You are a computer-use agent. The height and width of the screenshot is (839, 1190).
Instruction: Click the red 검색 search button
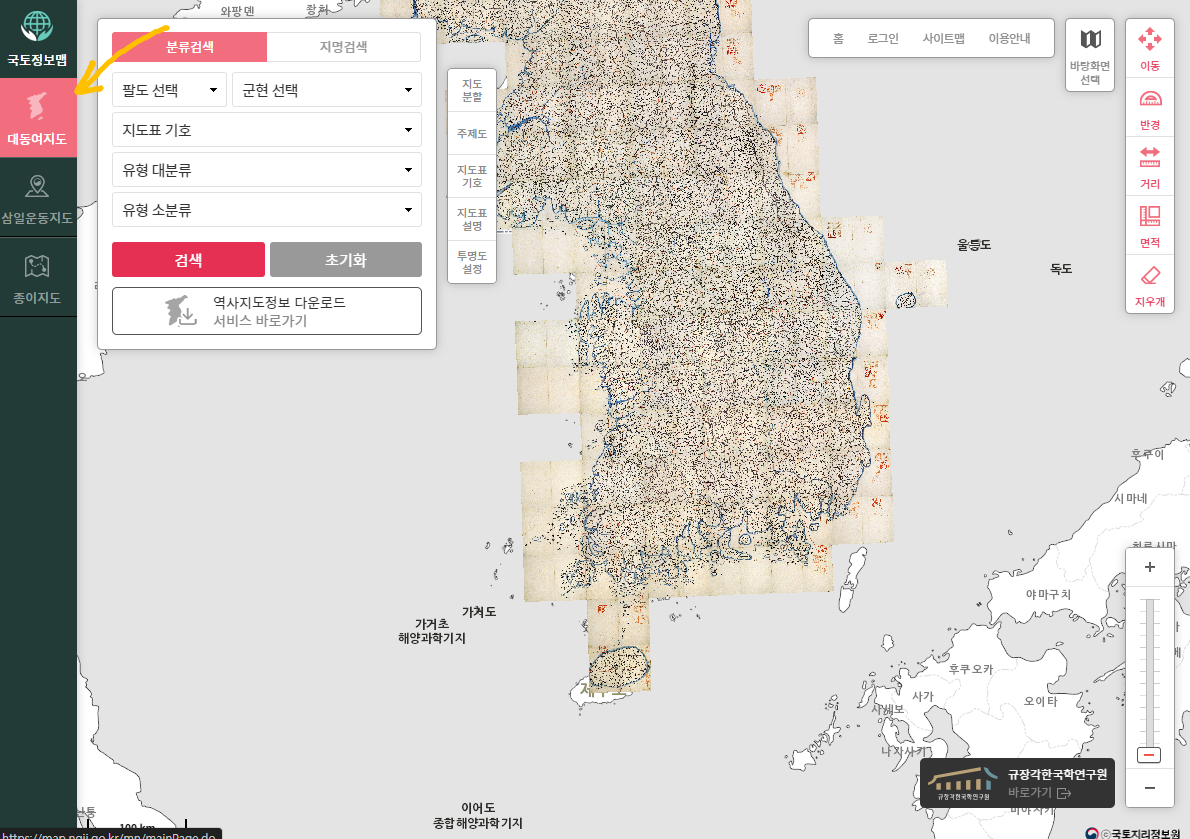tap(188, 259)
